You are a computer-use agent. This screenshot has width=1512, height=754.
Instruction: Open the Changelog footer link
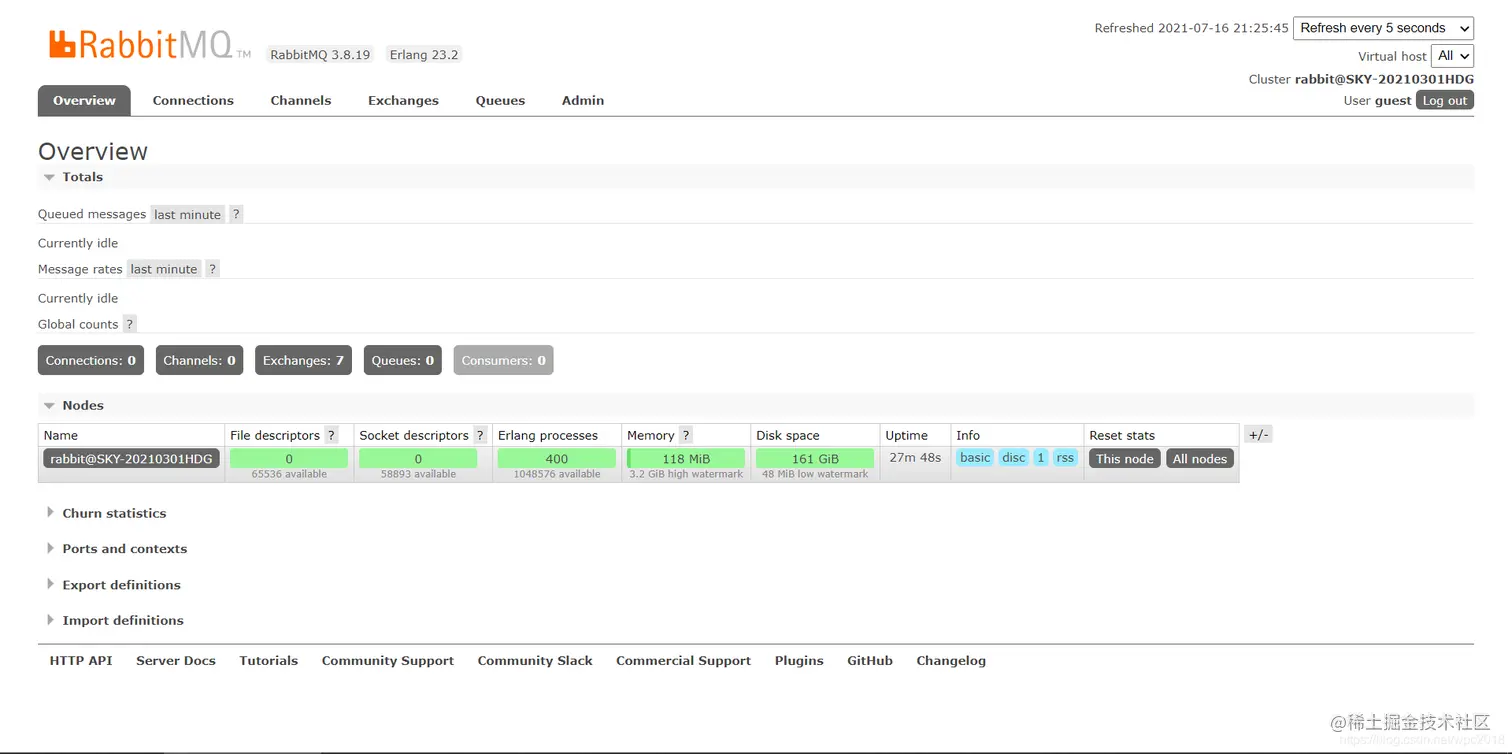coord(951,661)
